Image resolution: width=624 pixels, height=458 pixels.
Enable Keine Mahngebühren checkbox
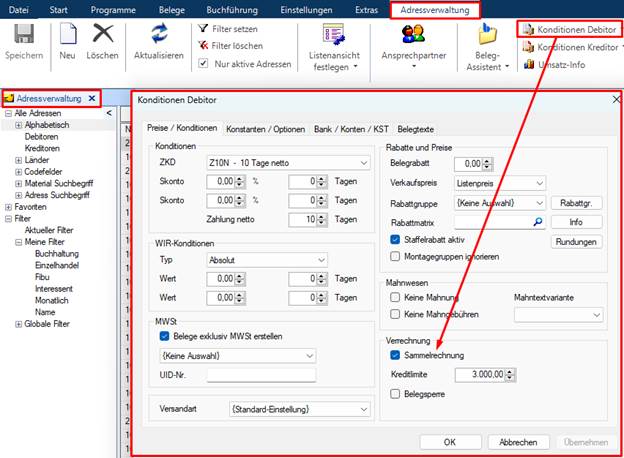coord(395,314)
